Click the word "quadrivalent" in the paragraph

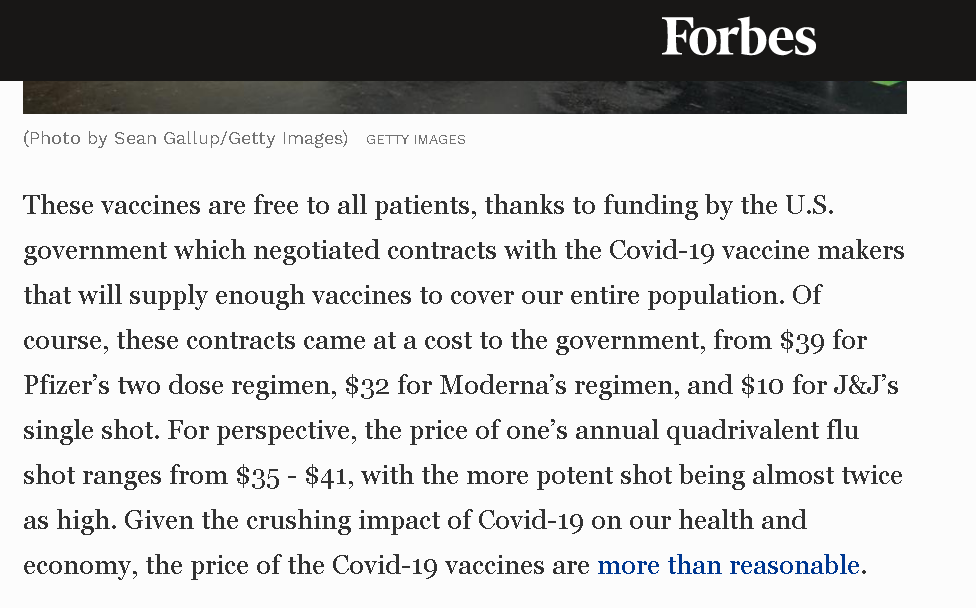coord(743,431)
